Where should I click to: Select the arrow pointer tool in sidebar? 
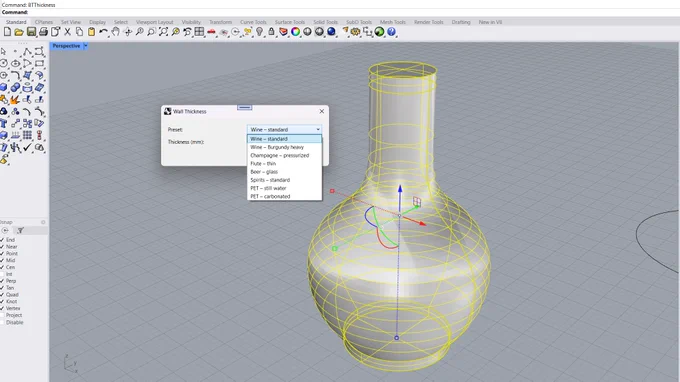point(3,51)
